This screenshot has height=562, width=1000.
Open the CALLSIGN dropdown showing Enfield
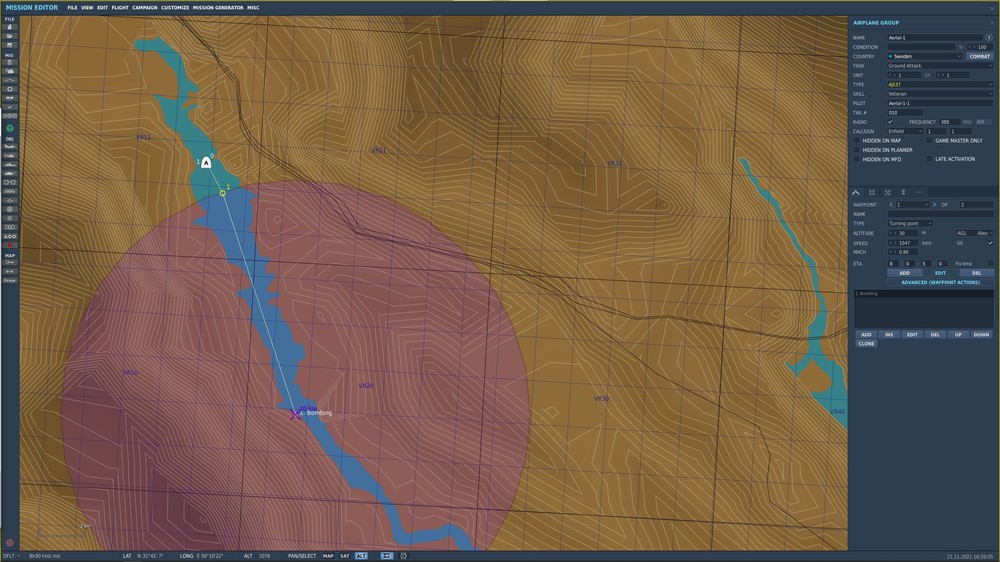[905, 131]
